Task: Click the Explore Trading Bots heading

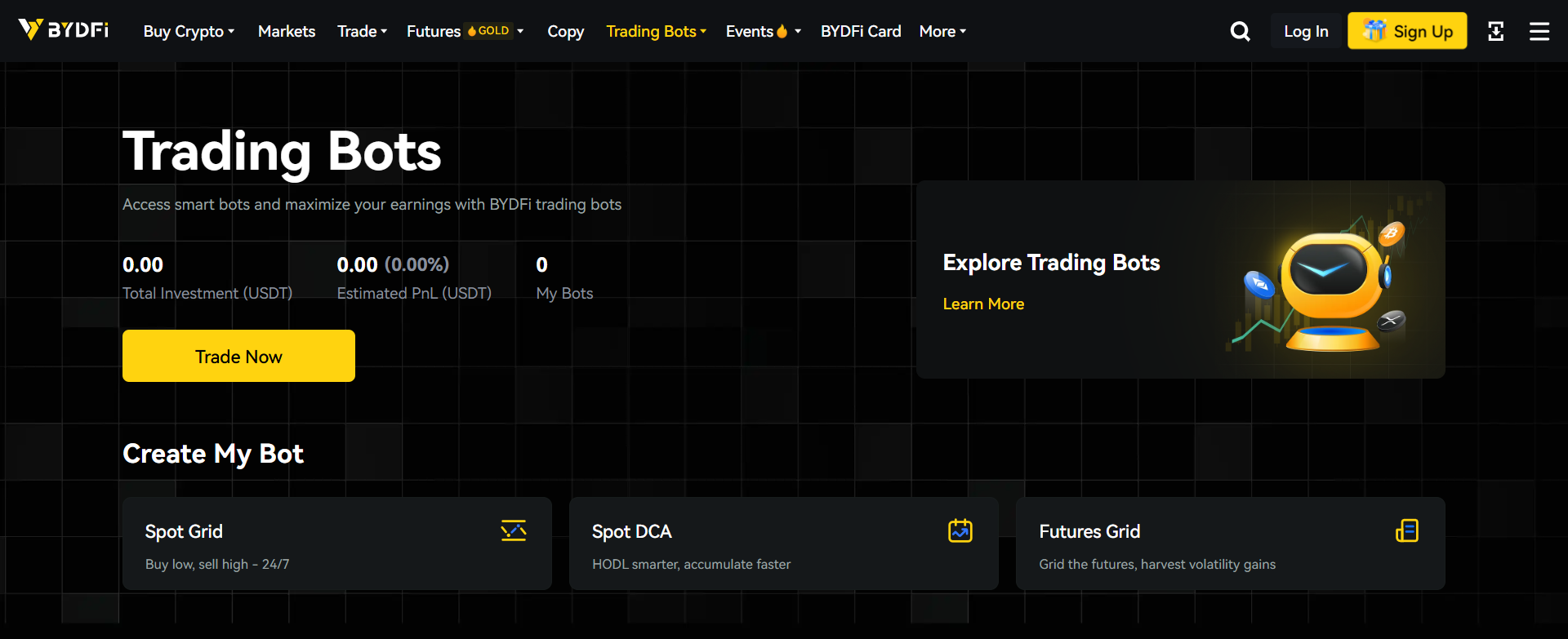Action: (1051, 262)
